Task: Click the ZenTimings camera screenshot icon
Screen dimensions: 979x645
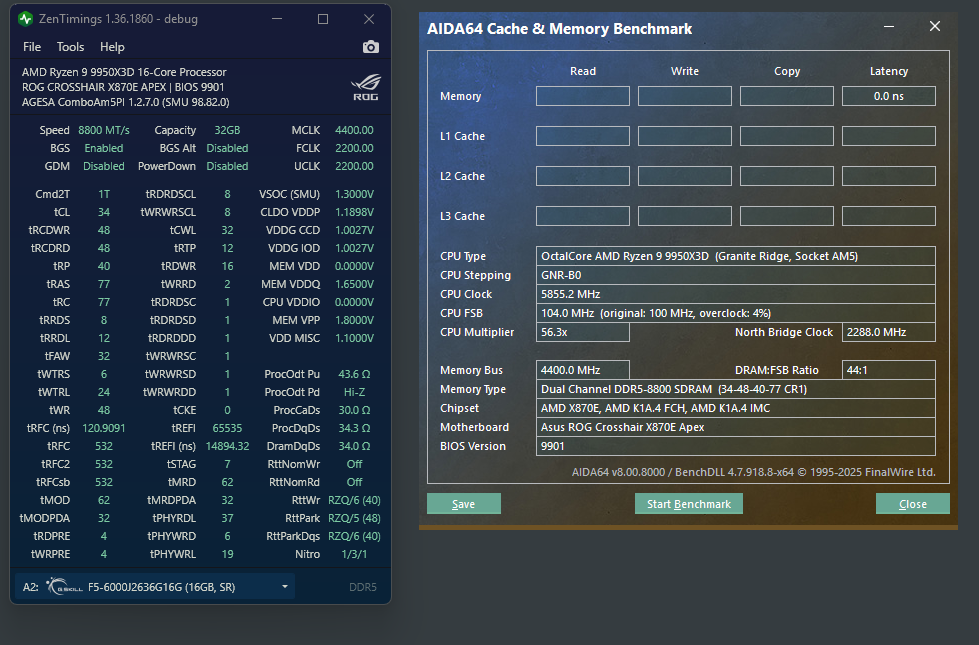Action: point(370,47)
